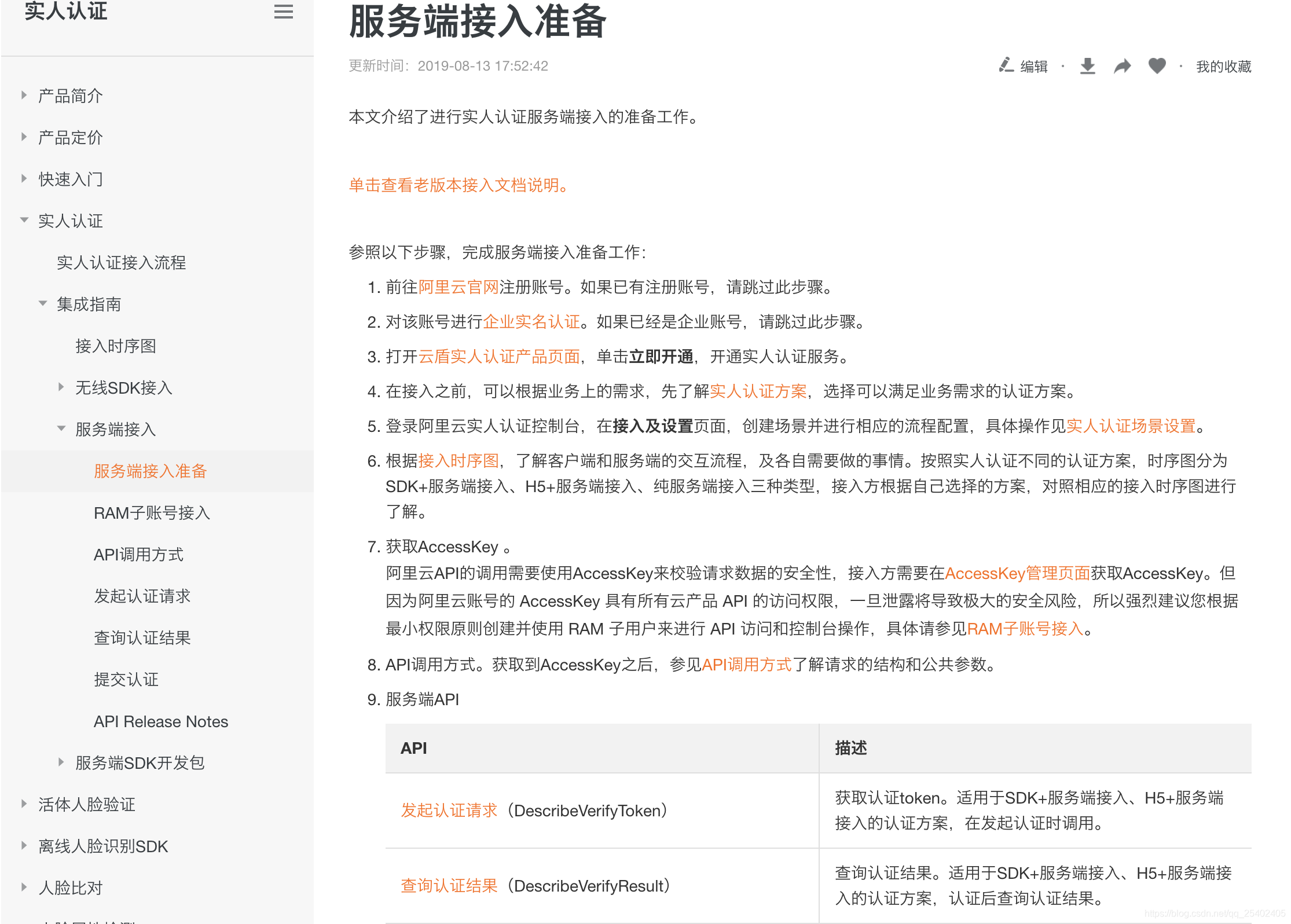Expand the 产品简介 section arrow

24,96
